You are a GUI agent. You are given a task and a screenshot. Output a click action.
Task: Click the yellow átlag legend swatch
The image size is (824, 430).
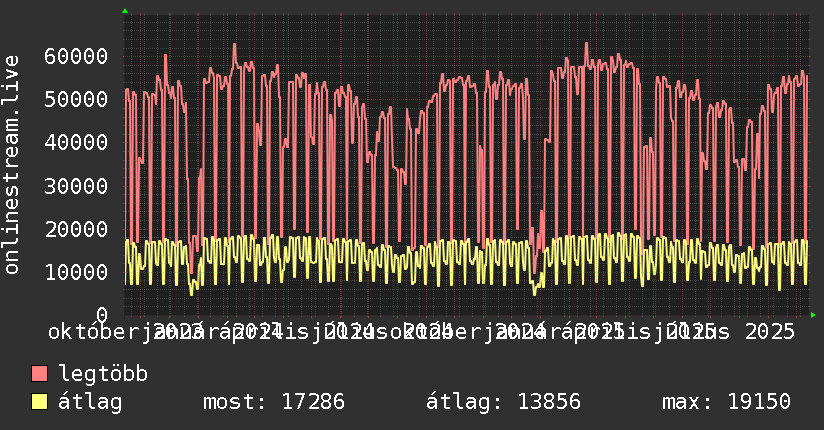(x=39, y=402)
